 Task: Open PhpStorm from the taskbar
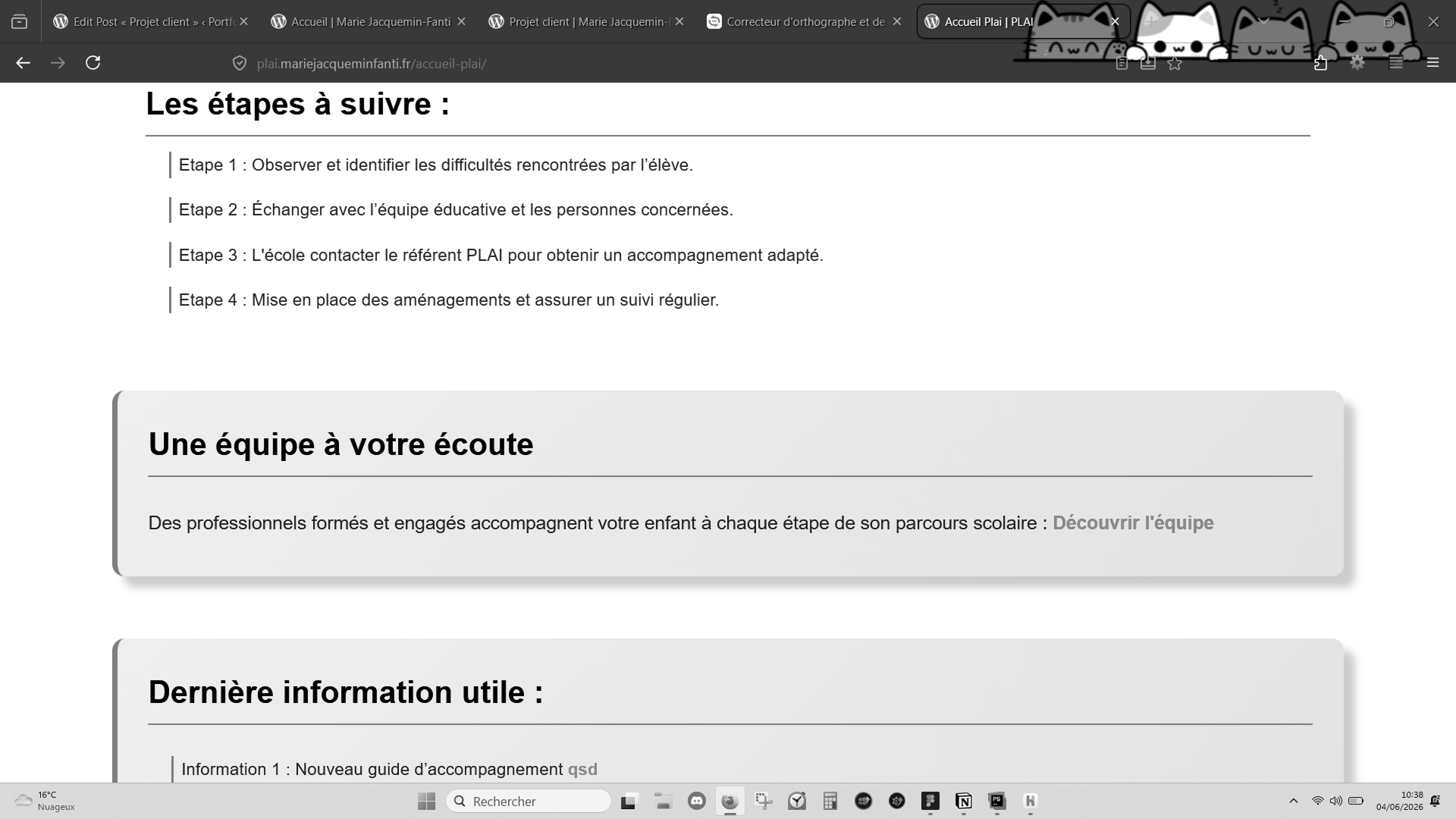point(997,801)
